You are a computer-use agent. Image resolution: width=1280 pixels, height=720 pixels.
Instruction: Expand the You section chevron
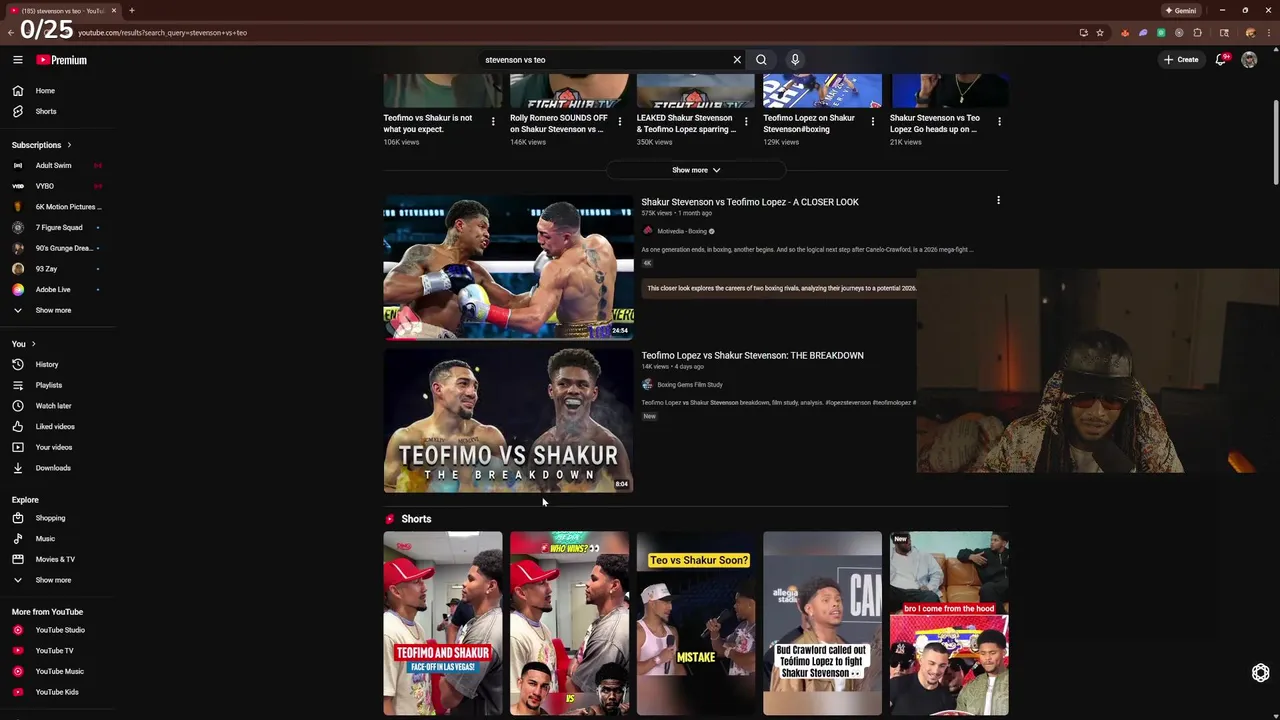[x=33, y=344]
